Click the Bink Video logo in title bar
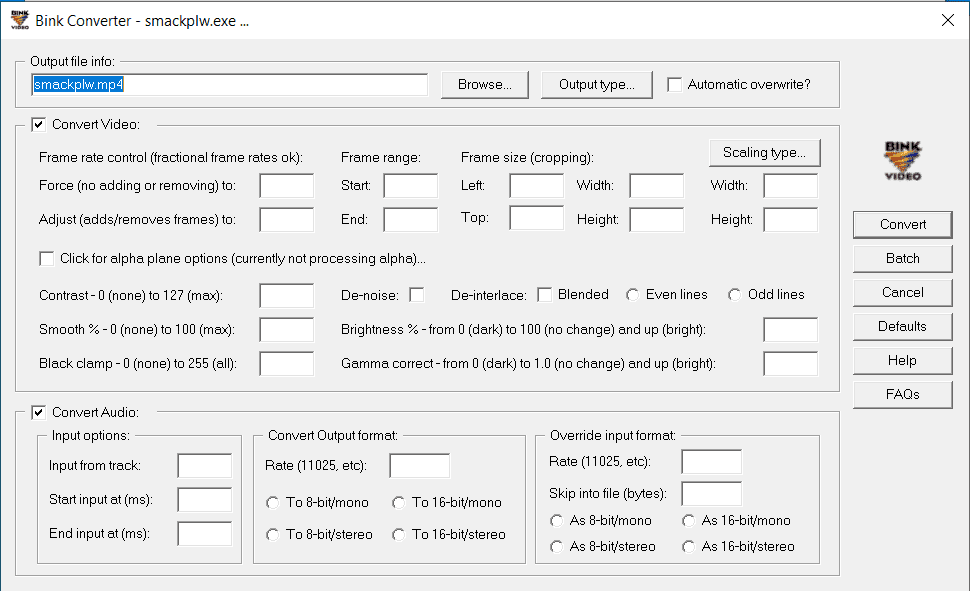 coord(20,20)
